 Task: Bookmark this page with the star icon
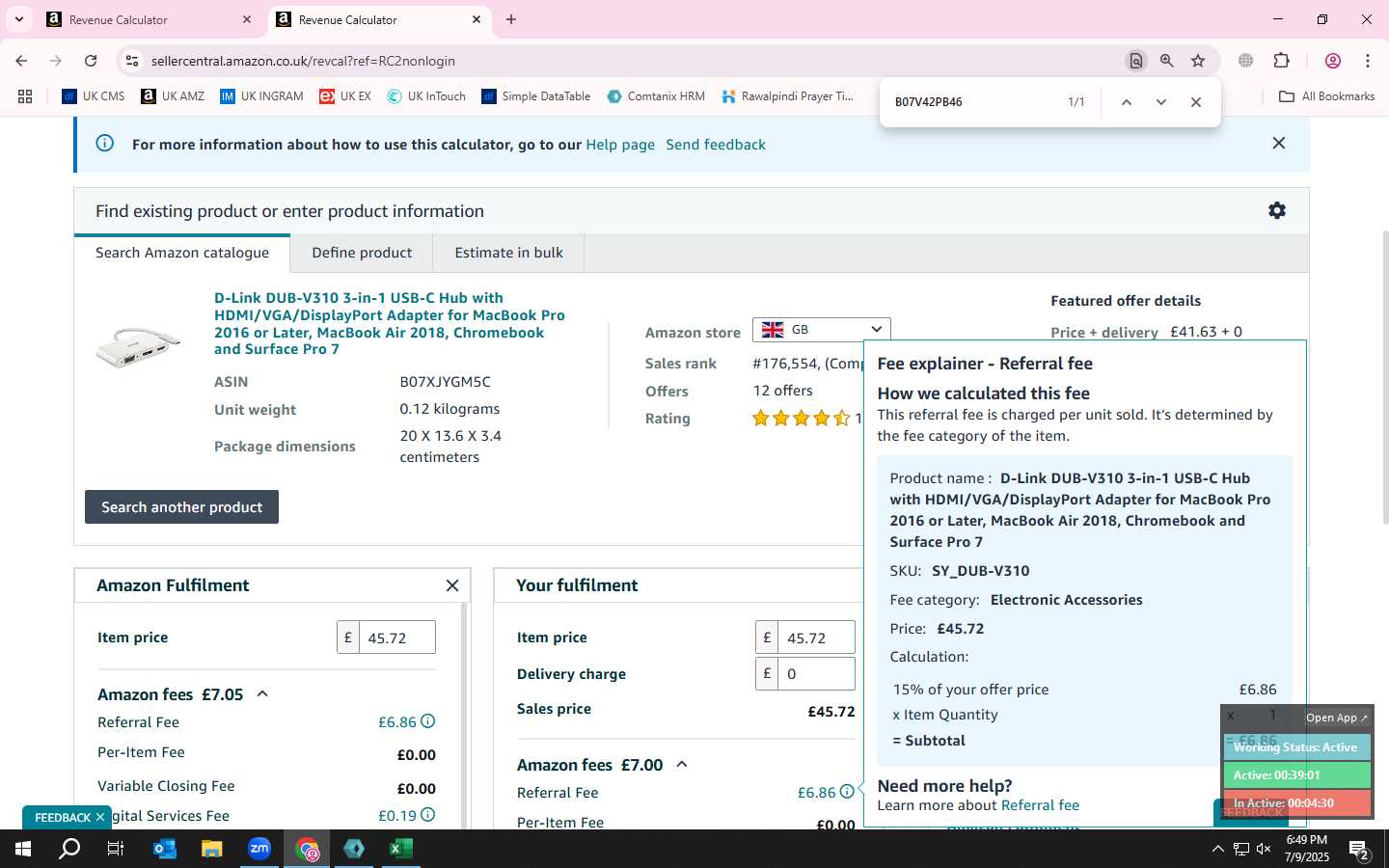(1198, 61)
